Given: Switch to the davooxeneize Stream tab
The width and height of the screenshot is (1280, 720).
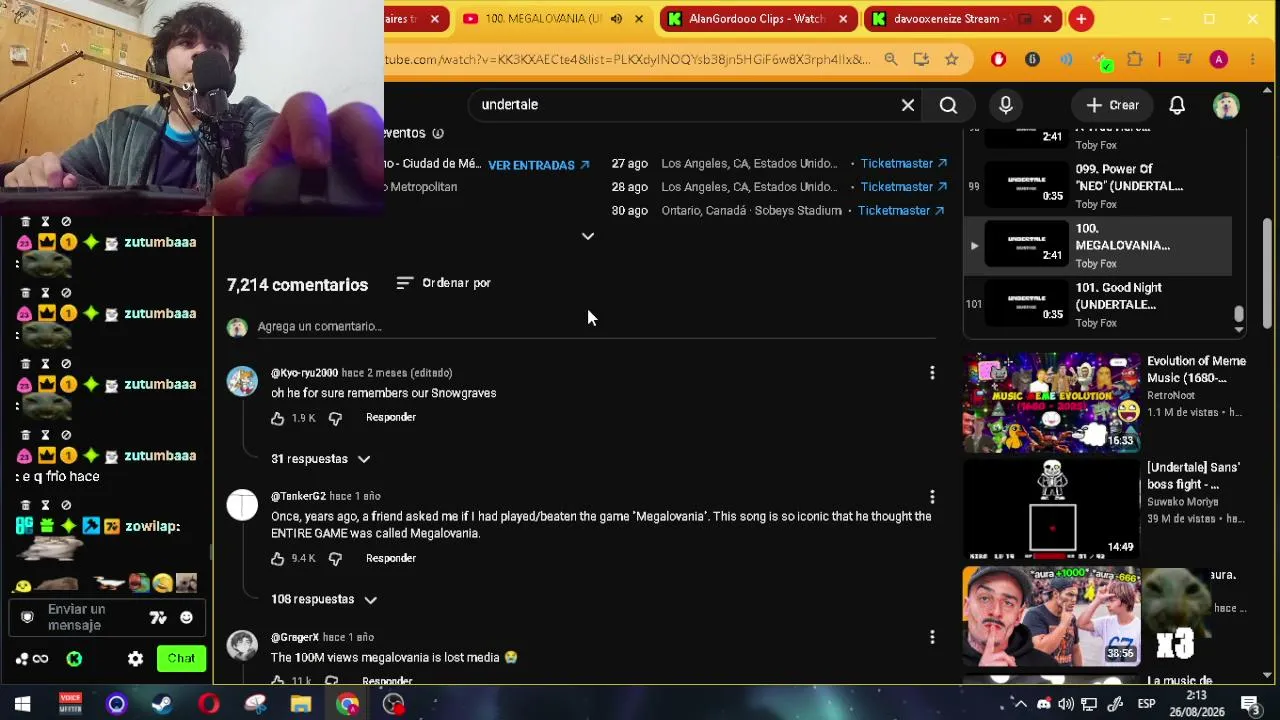Looking at the screenshot, I should click(x=962, y=19).
